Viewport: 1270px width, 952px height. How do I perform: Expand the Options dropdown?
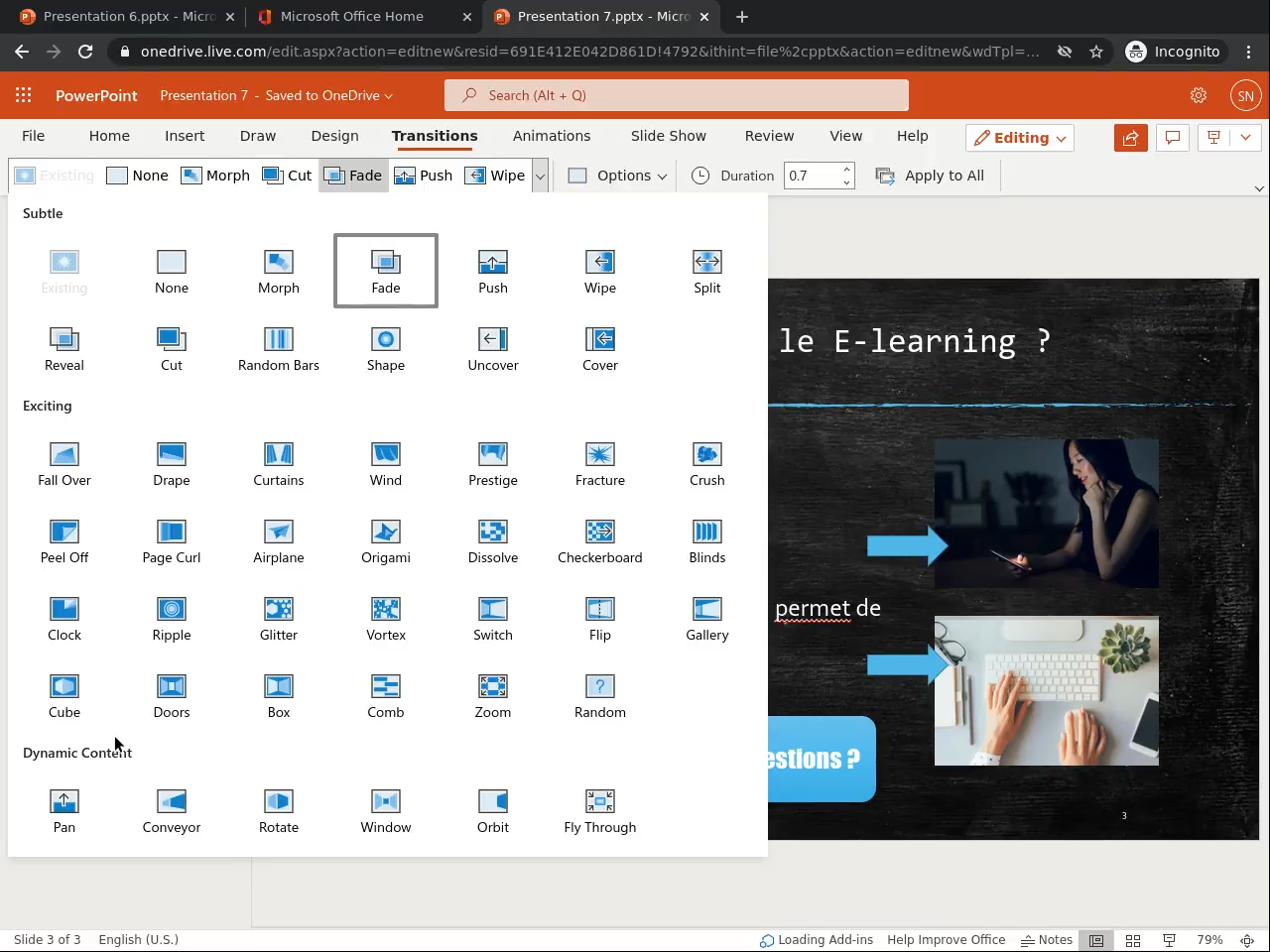pos(618,176)
